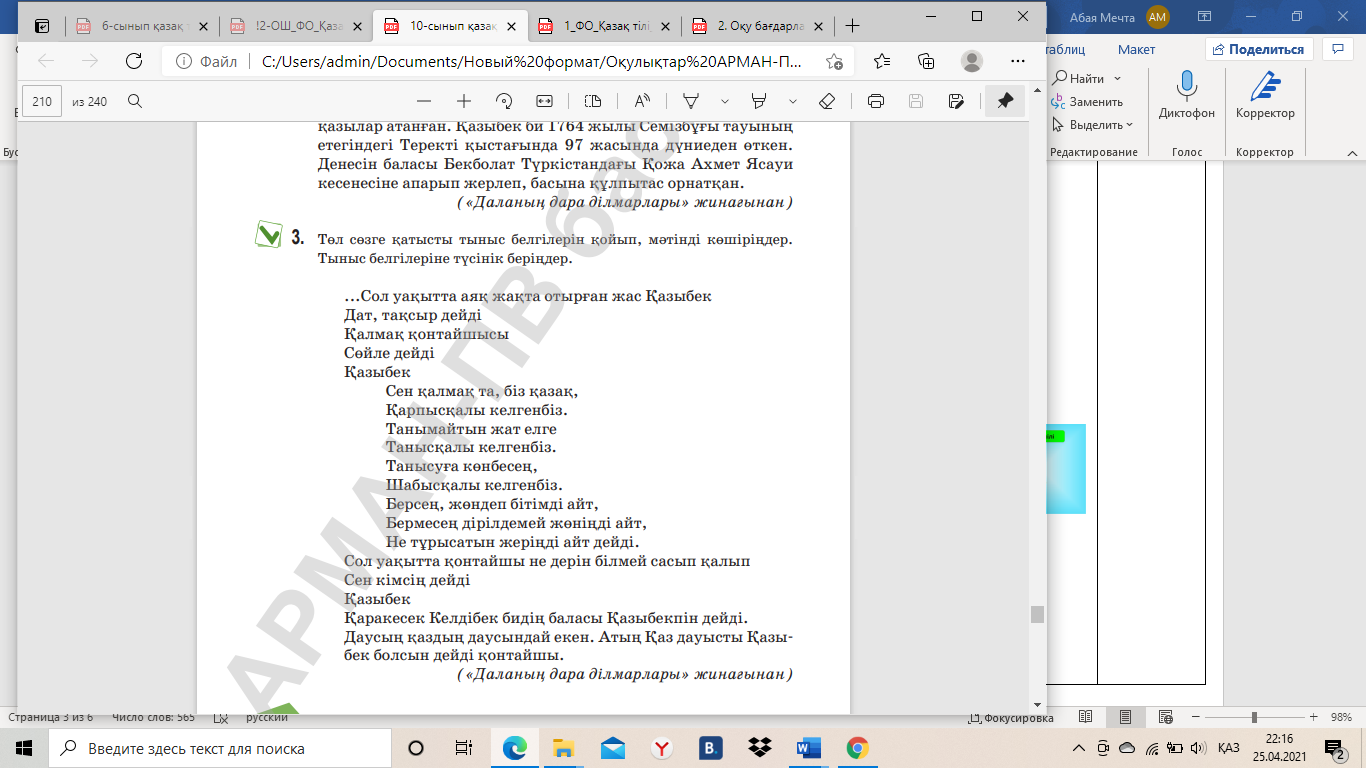Image resolution: width=1366 pixels, height=768 pixels.
Task: Toggle Фокусировка focus mode in Word
Action: tap(1010, 717)
